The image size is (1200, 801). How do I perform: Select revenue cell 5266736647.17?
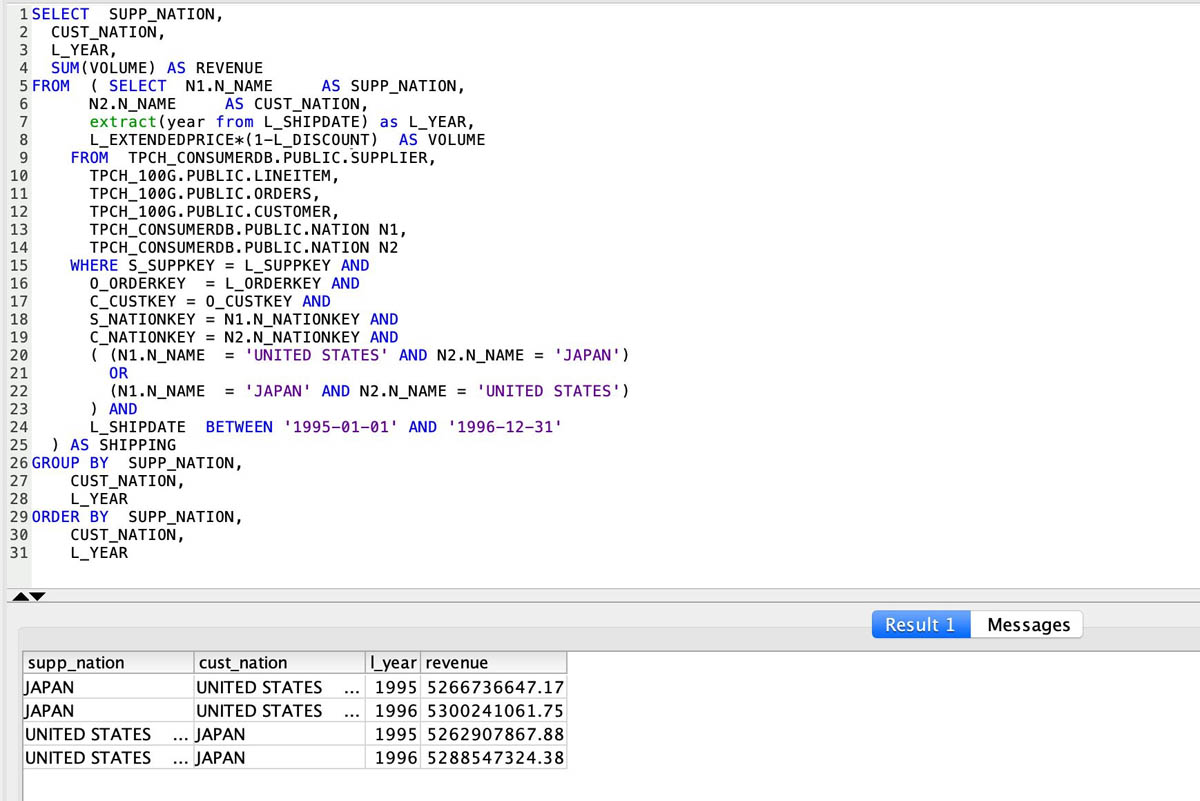click(x=494, y=687)
